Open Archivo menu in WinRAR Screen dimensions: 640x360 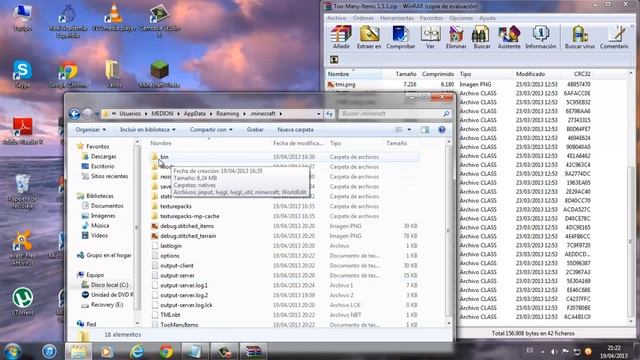click(x=336, y=18)
